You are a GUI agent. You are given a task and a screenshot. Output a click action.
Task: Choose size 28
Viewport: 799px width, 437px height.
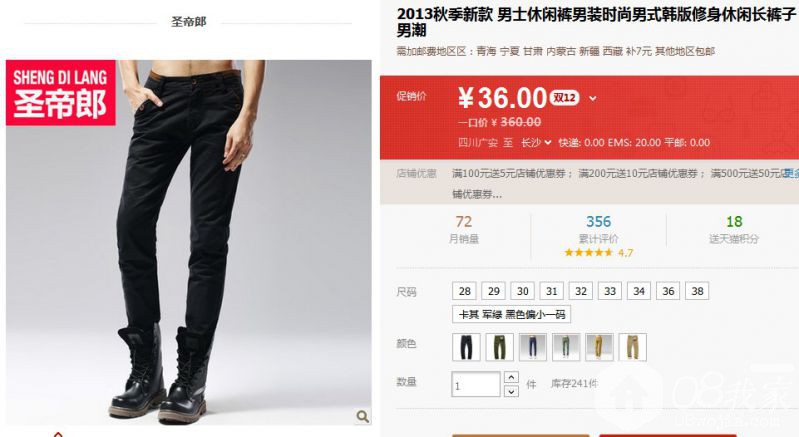[464, 291]
